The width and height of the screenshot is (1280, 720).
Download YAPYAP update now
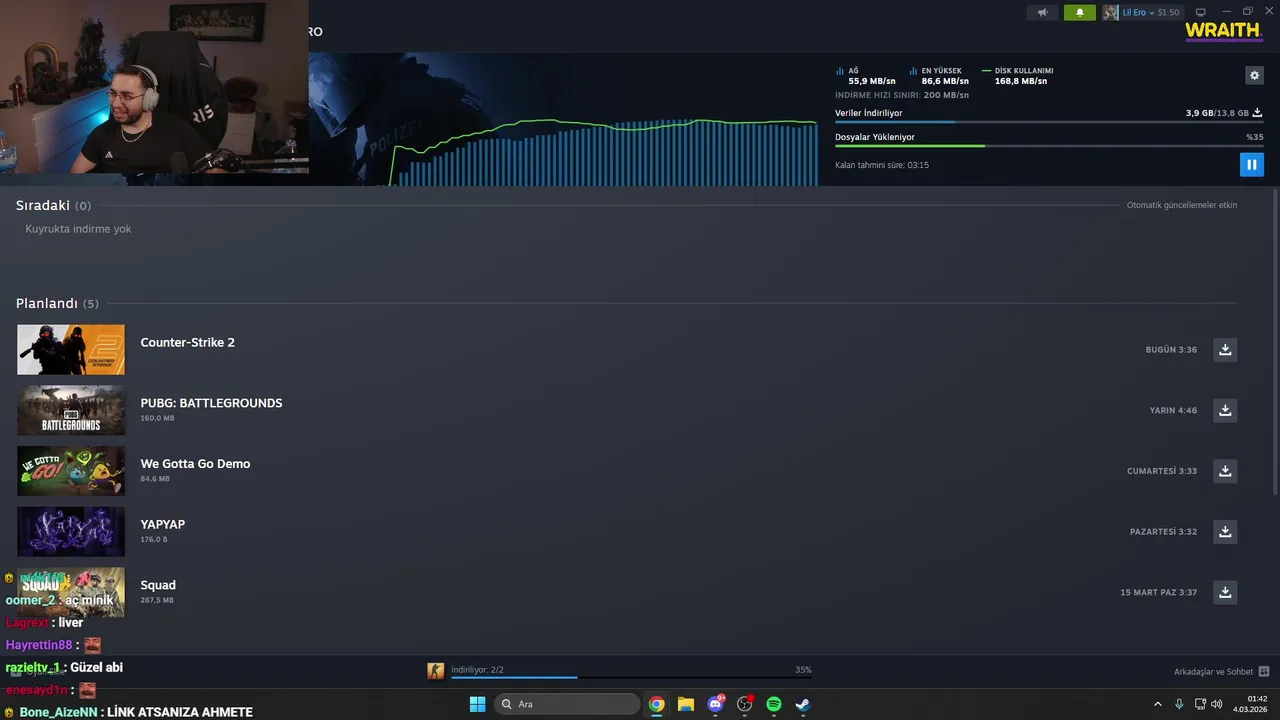[x=1225, y=531]
